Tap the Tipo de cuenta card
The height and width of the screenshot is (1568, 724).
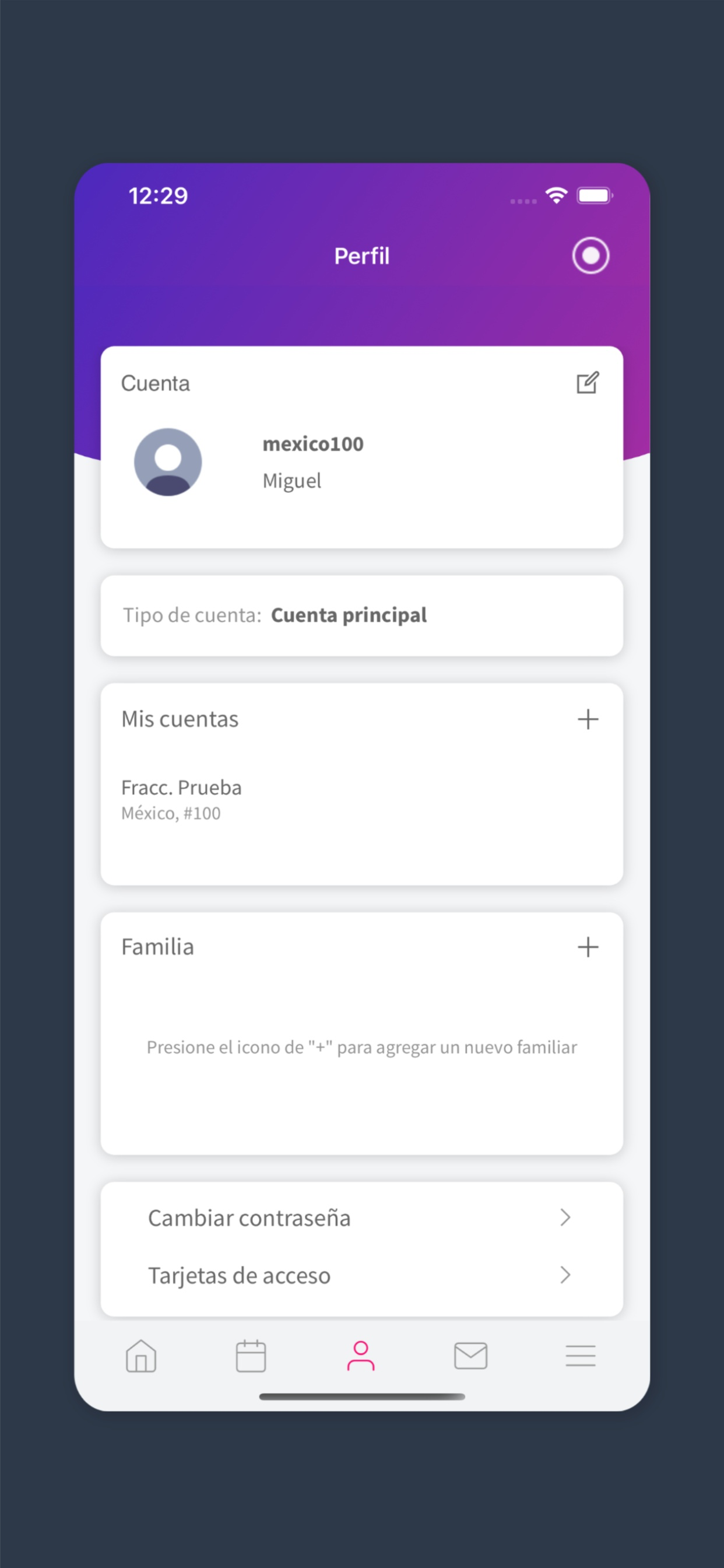tap(362, 615)
